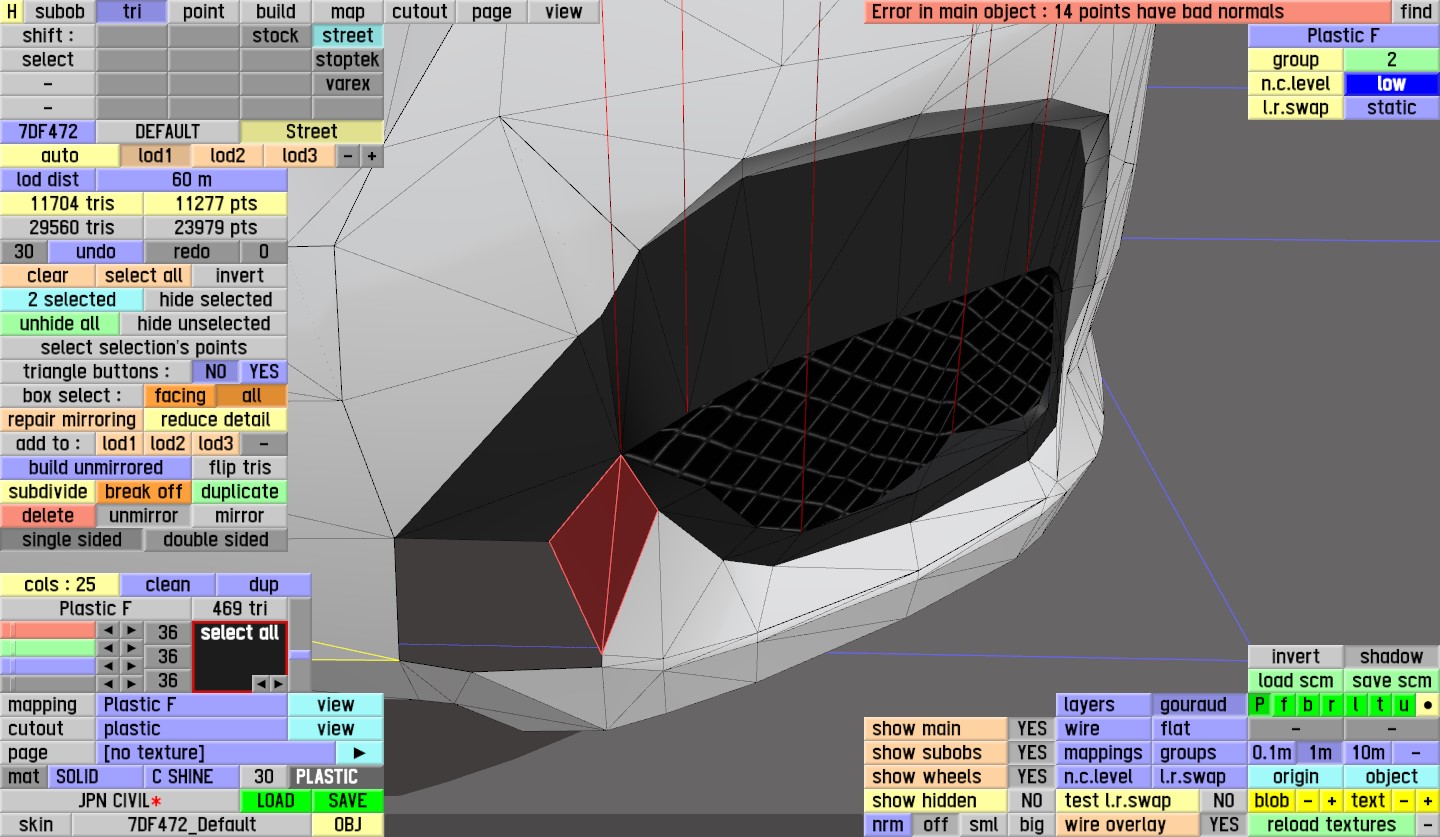
Task: Set box select mode to facing
Action: click(x=180, y=396)
